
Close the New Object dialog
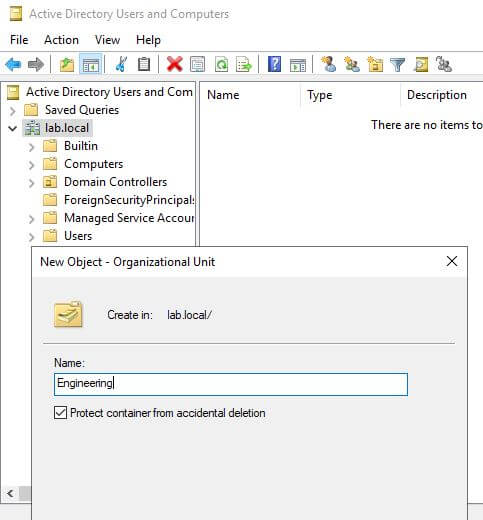click(x=452, y=261)
